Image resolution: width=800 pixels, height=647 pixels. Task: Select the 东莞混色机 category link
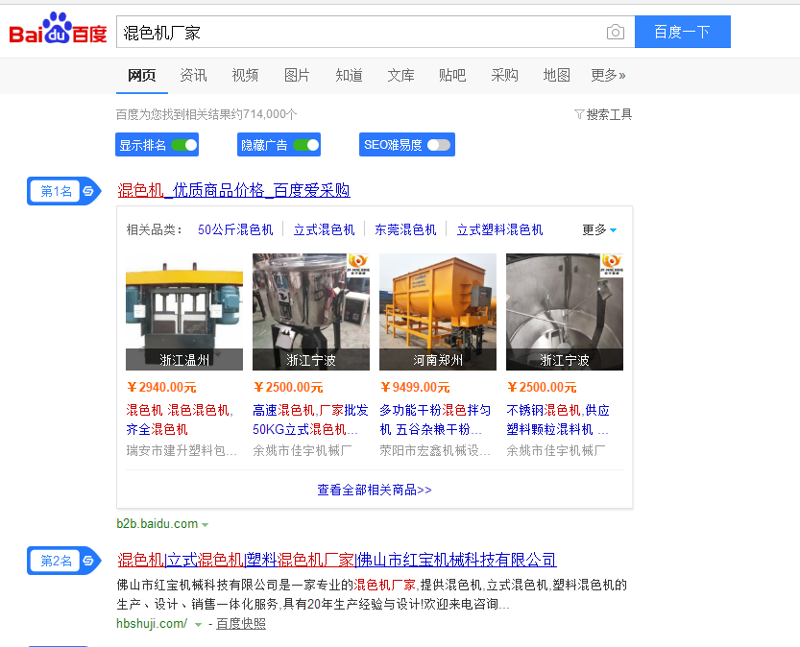tap(406, 230)
